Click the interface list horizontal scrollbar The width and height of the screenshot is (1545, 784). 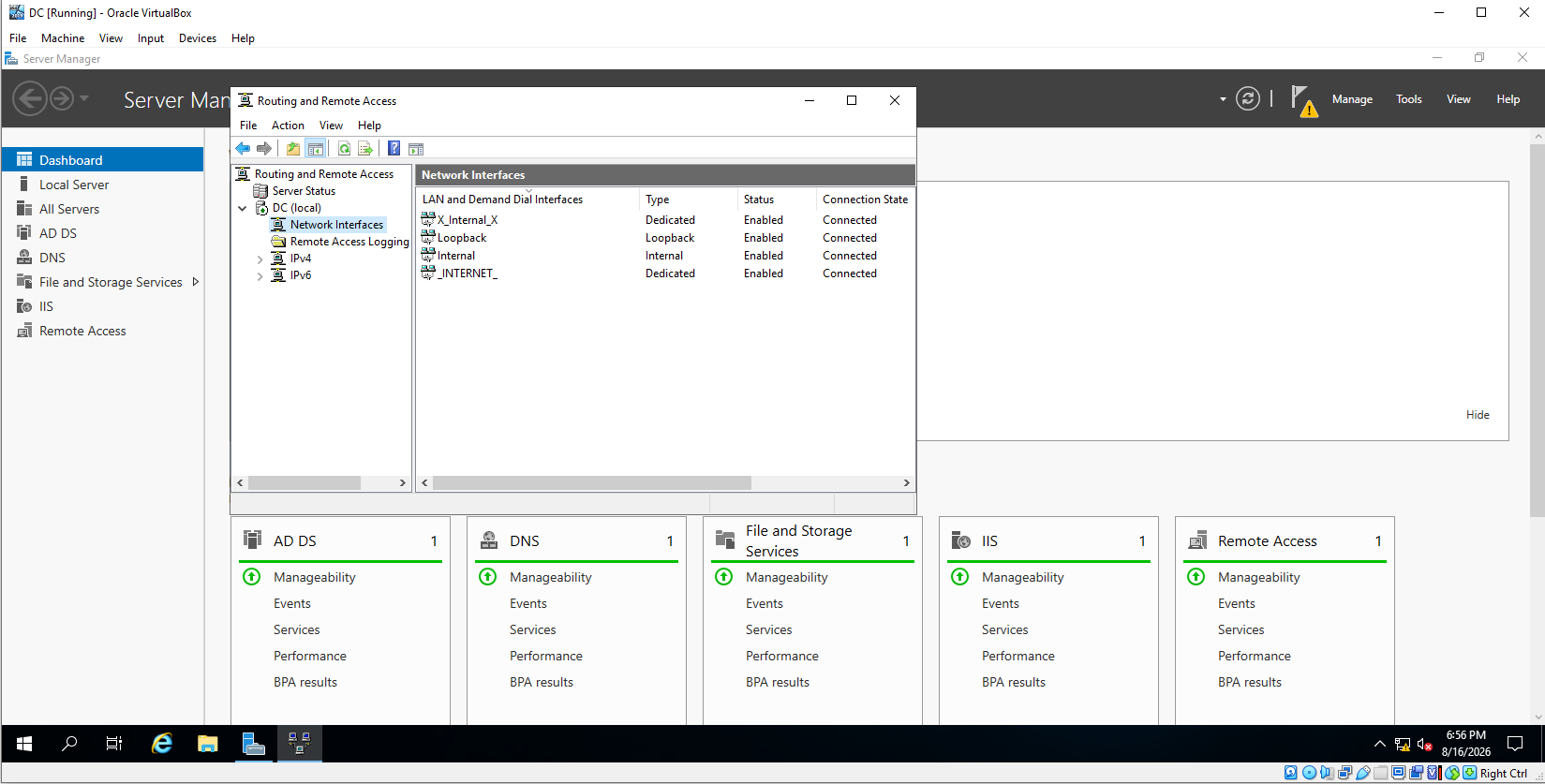592,482
